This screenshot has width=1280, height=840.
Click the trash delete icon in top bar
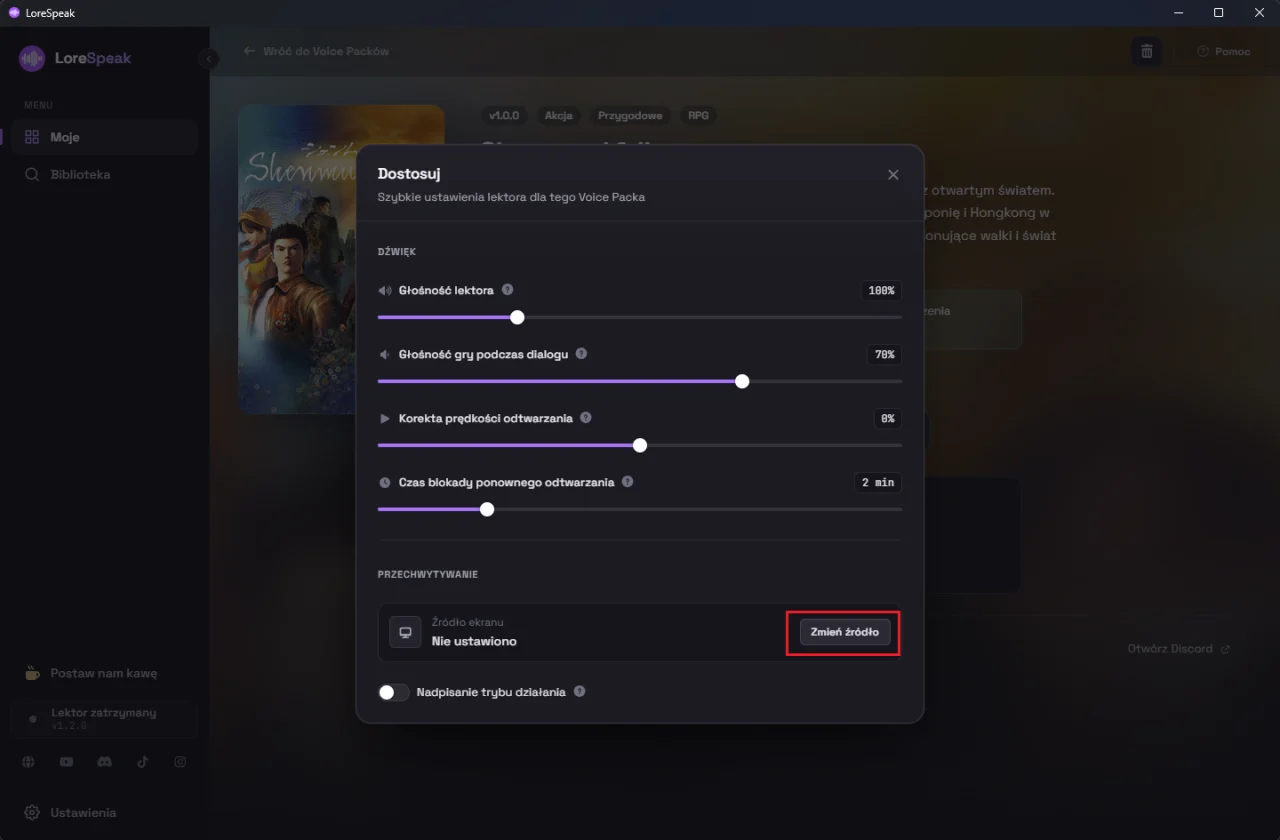pos(1147,51)
